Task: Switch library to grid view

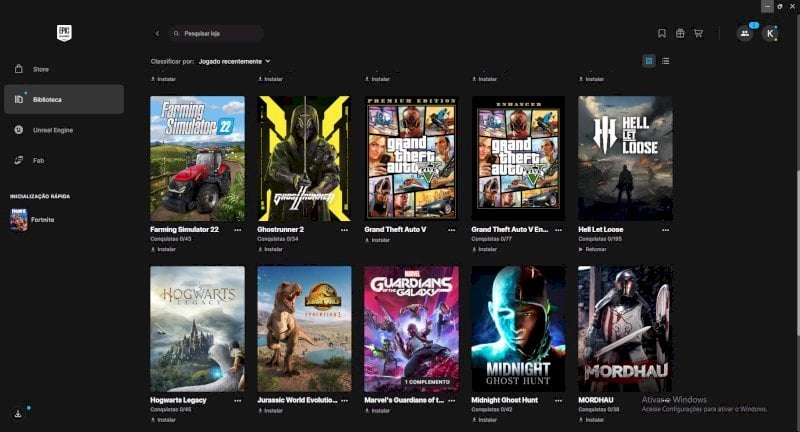Action: tap(649, 61)
